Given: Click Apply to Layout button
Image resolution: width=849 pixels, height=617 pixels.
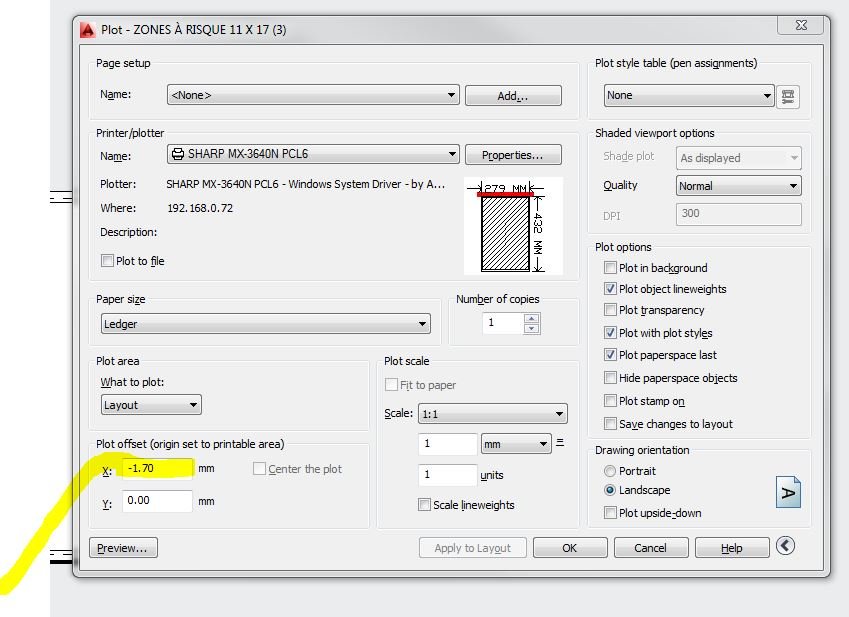Looking at the screenshot, I should coord(473,548).
